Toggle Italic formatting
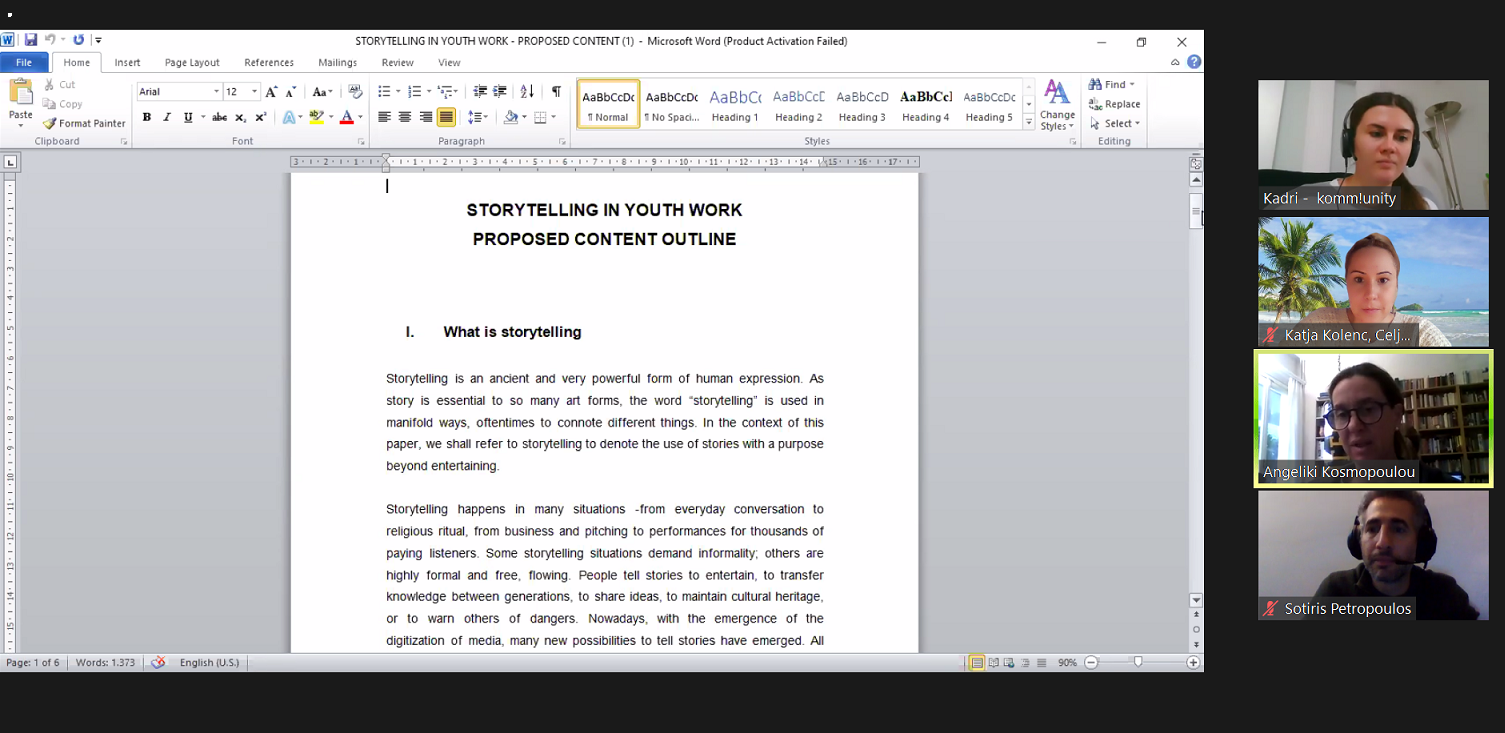 pyautogui.click(x=167, y=117)
